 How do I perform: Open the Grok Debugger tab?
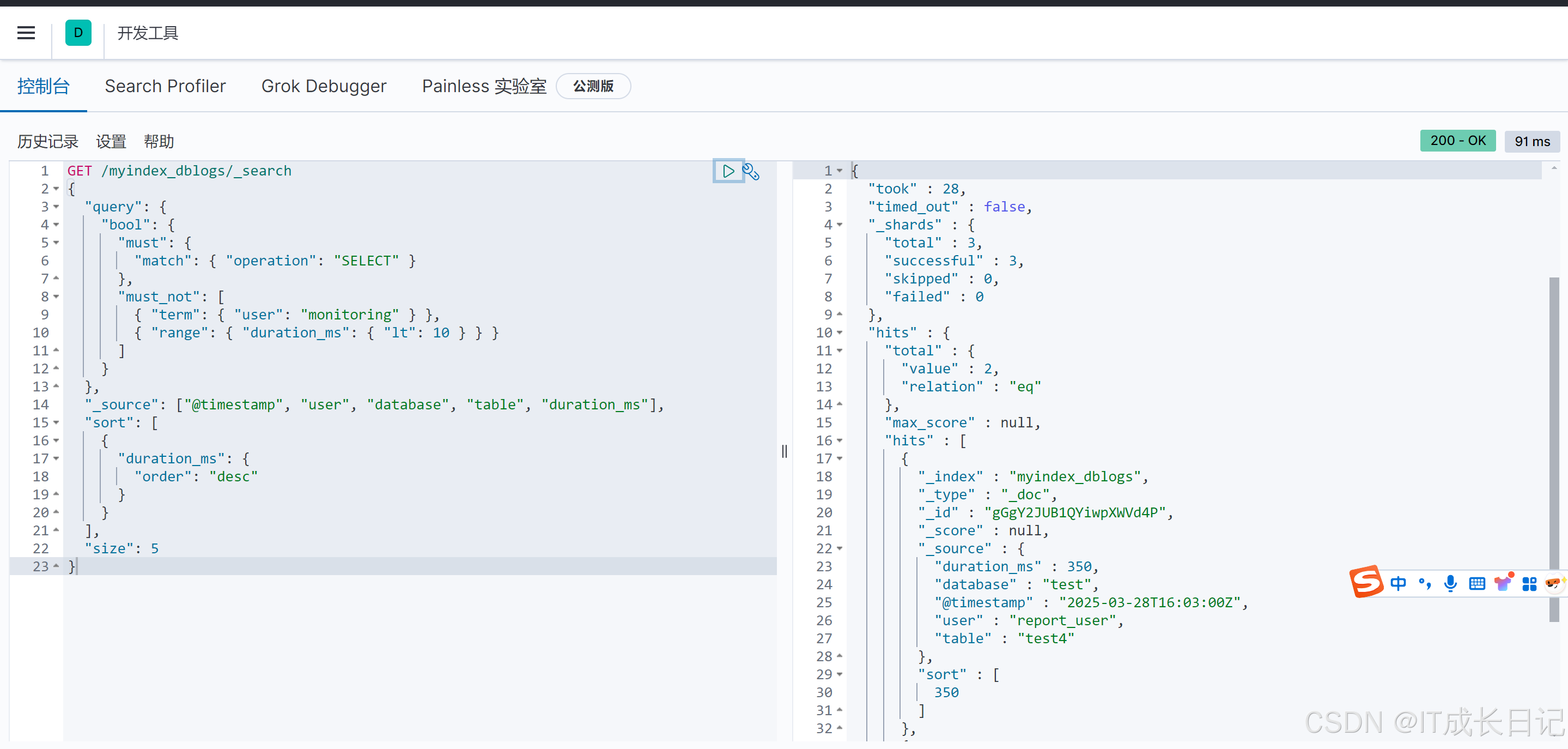324,87
